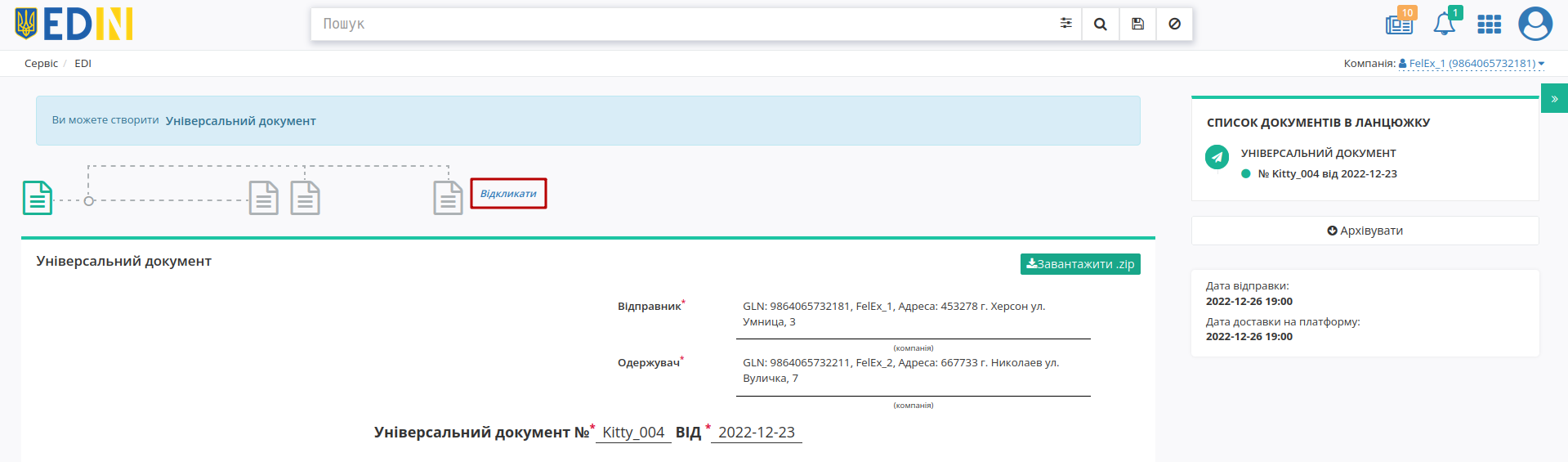The image size is (1568, 462).
Task: Save search with floppy disk icon
Action: tap(1137, 25)
